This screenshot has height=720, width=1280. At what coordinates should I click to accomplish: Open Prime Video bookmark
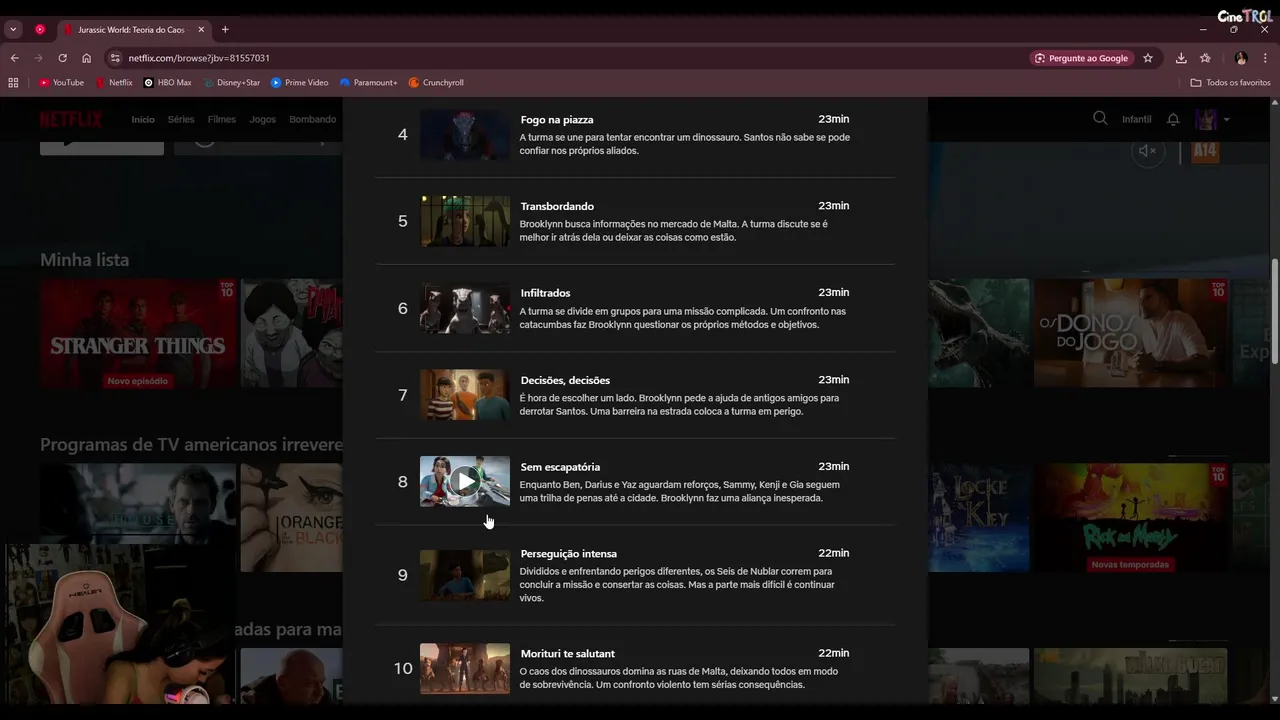pos(300,82)
